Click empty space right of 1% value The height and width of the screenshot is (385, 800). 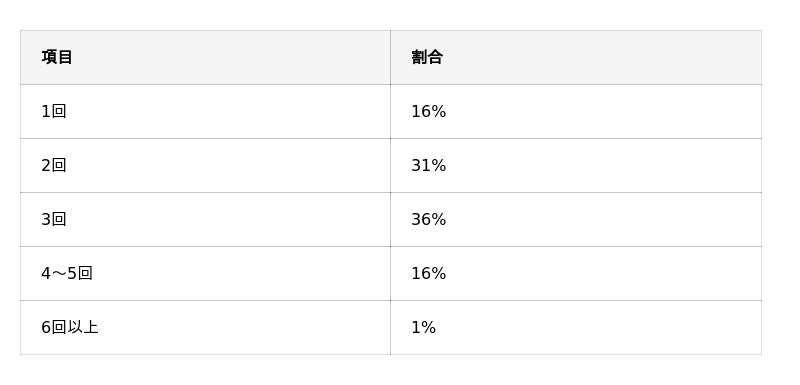599,327
